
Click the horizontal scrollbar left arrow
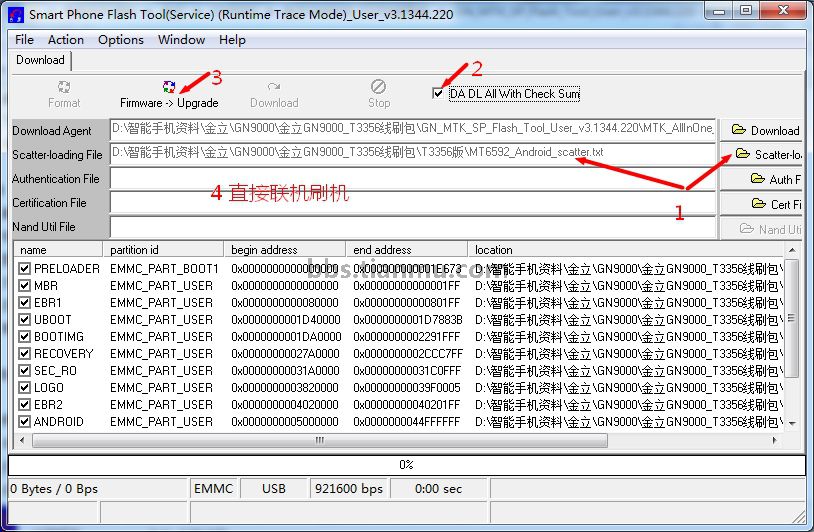(x=22, y=441)
